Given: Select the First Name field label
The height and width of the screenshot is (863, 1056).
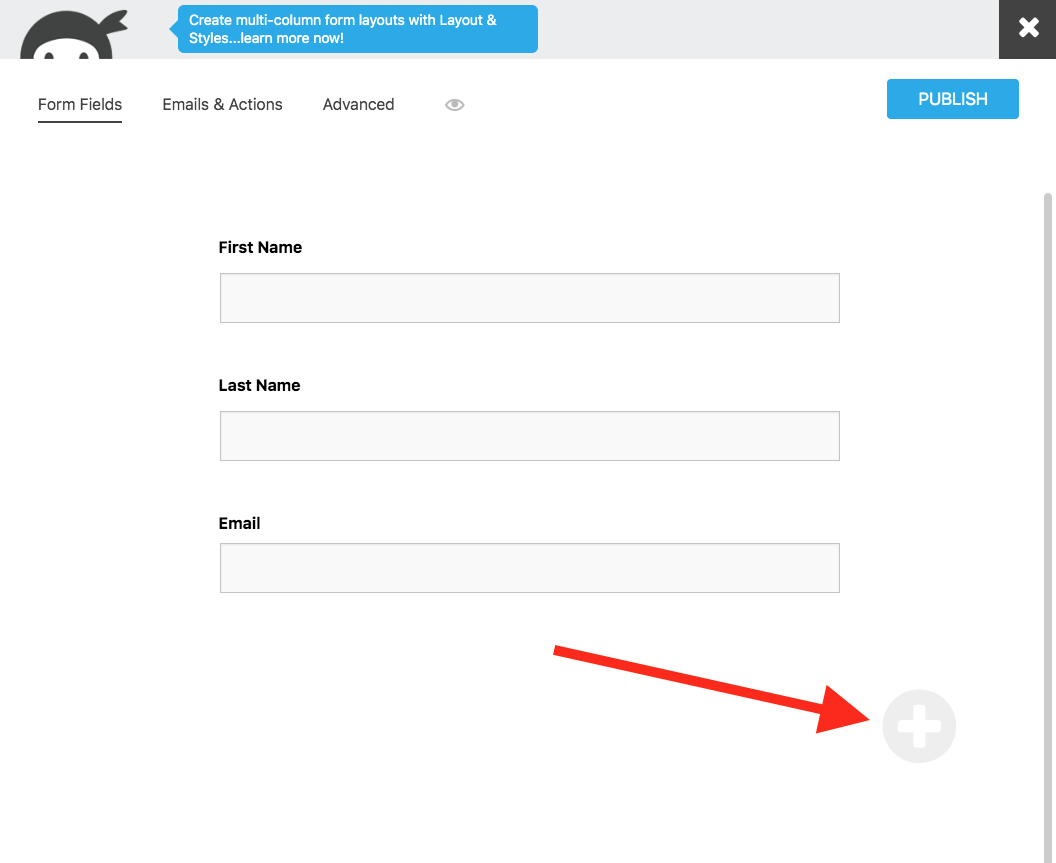Looking at the screenshot, I should 260,247.
